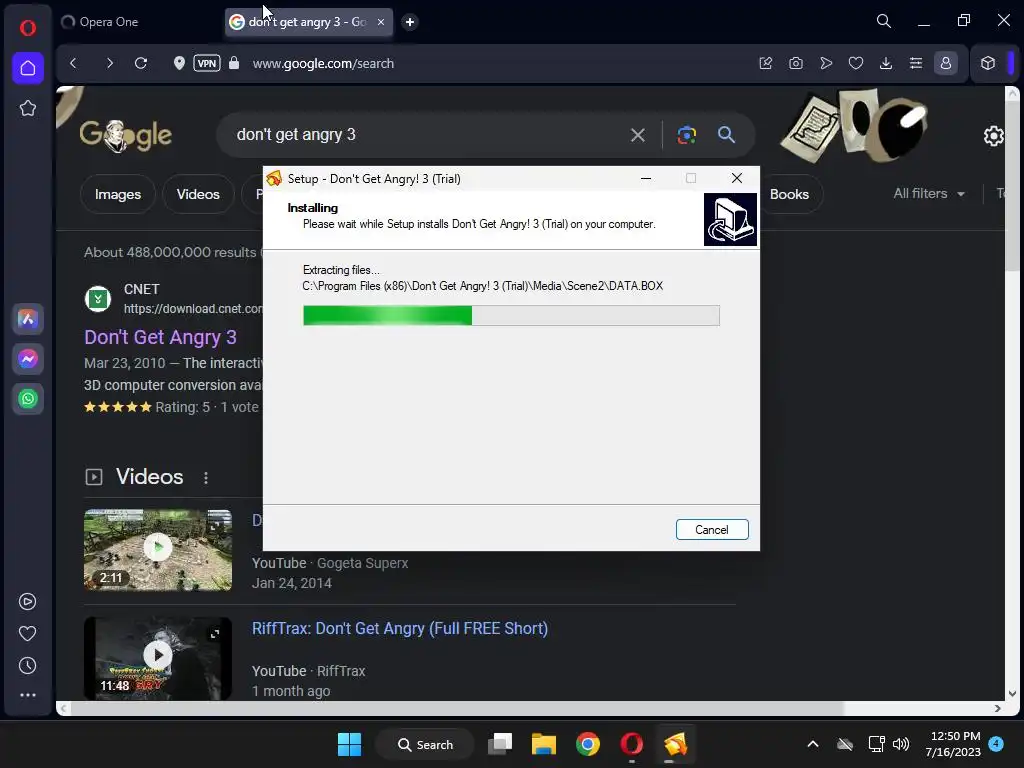The height and width of the screenshot is (768, 1024).
Task: Open Opera from the taskbar
Action: (632, 744)
